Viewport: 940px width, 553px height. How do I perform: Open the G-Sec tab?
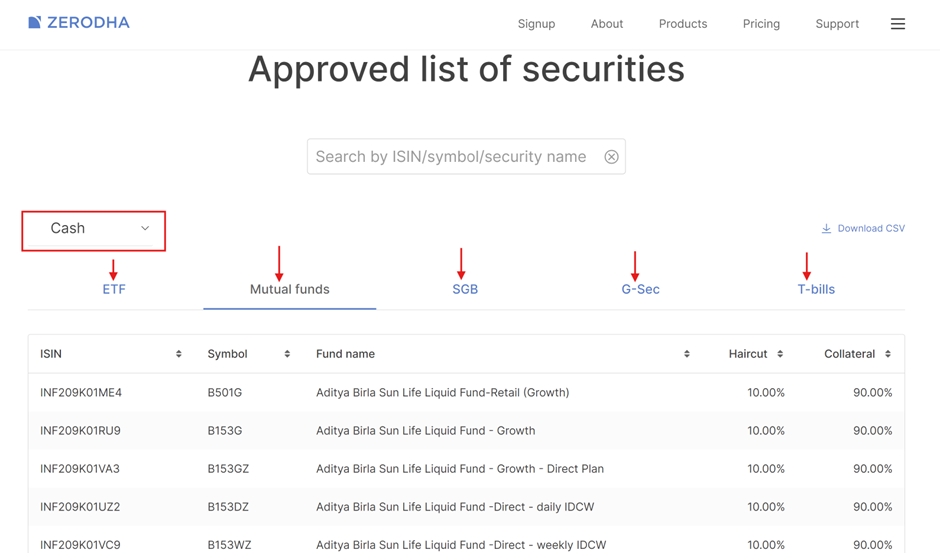pyautogui.click(x=640, y=289)
